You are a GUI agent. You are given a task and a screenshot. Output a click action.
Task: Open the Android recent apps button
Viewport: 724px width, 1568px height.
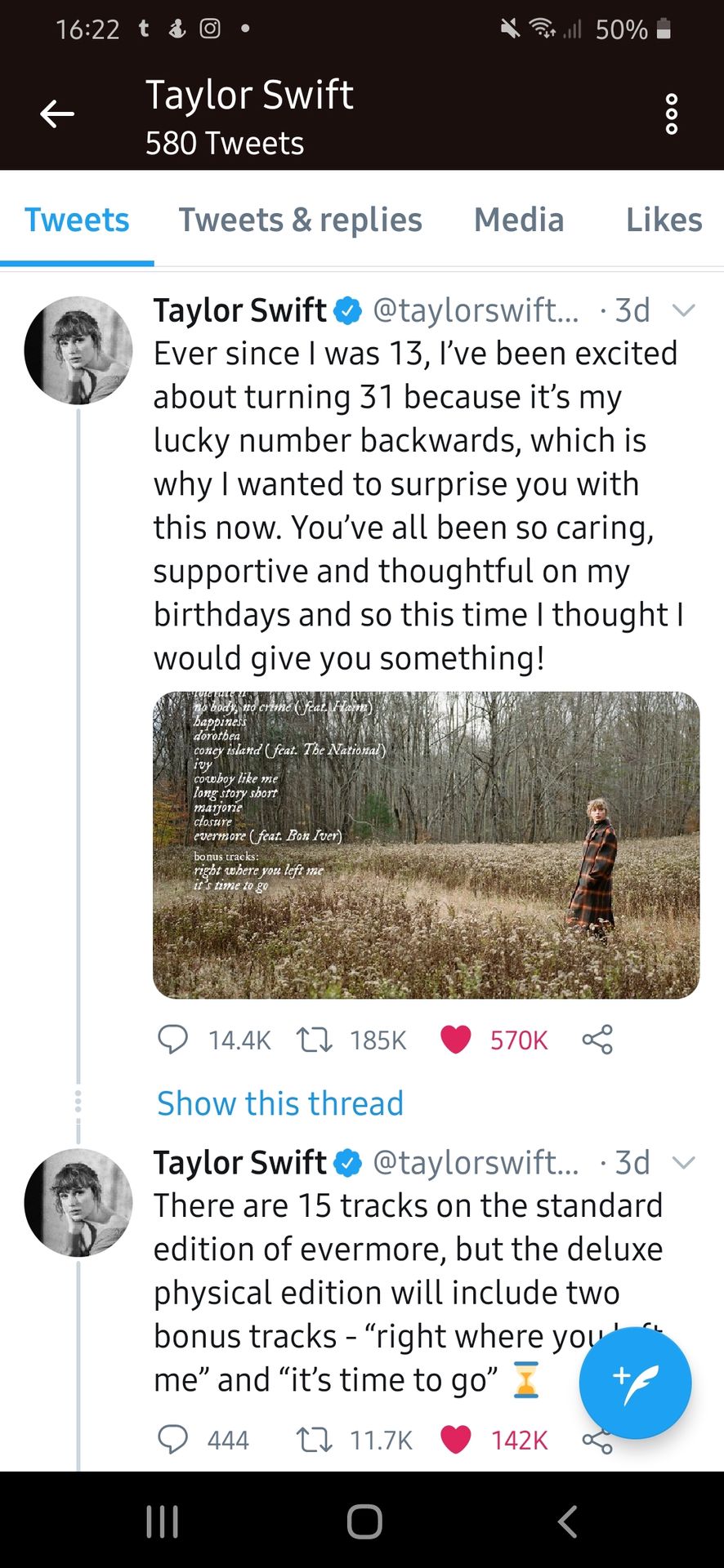(162, 1521)
